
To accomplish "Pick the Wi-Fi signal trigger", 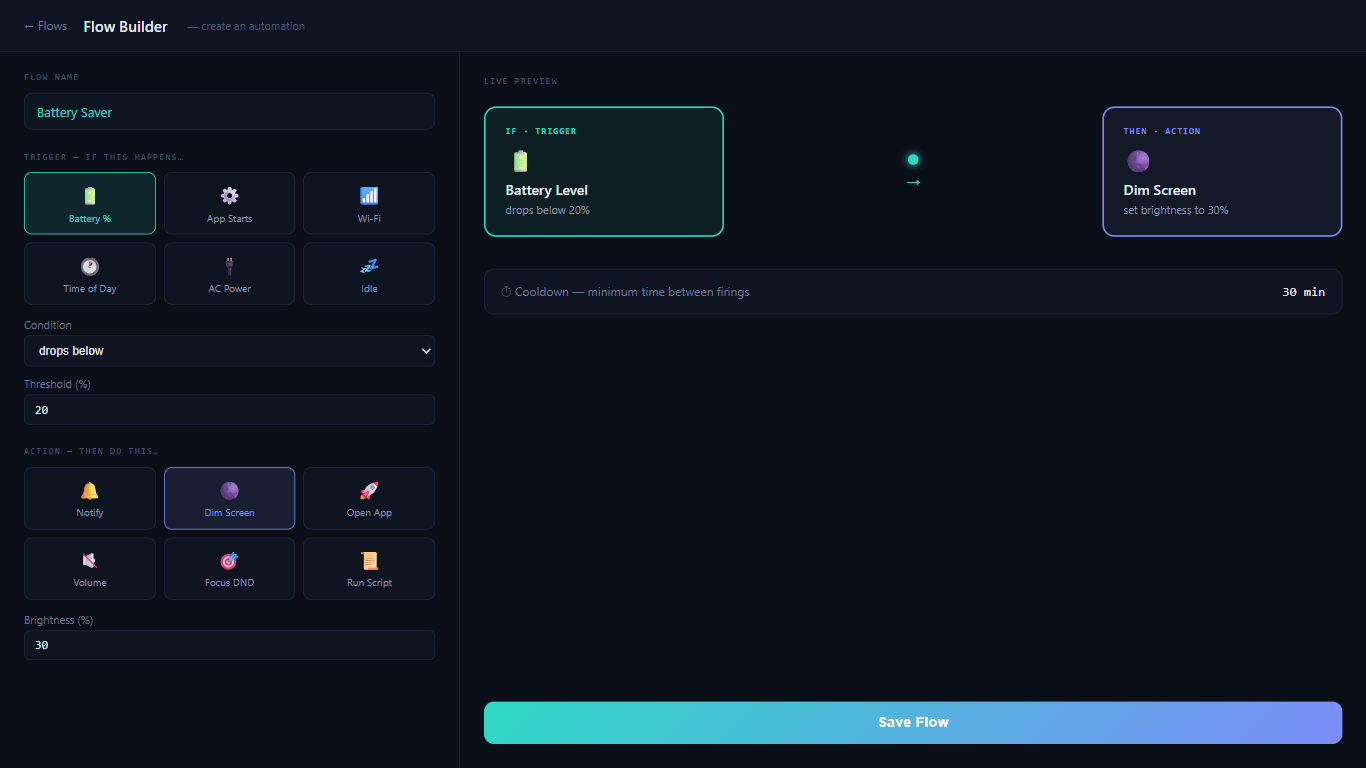I will (369, 203).
